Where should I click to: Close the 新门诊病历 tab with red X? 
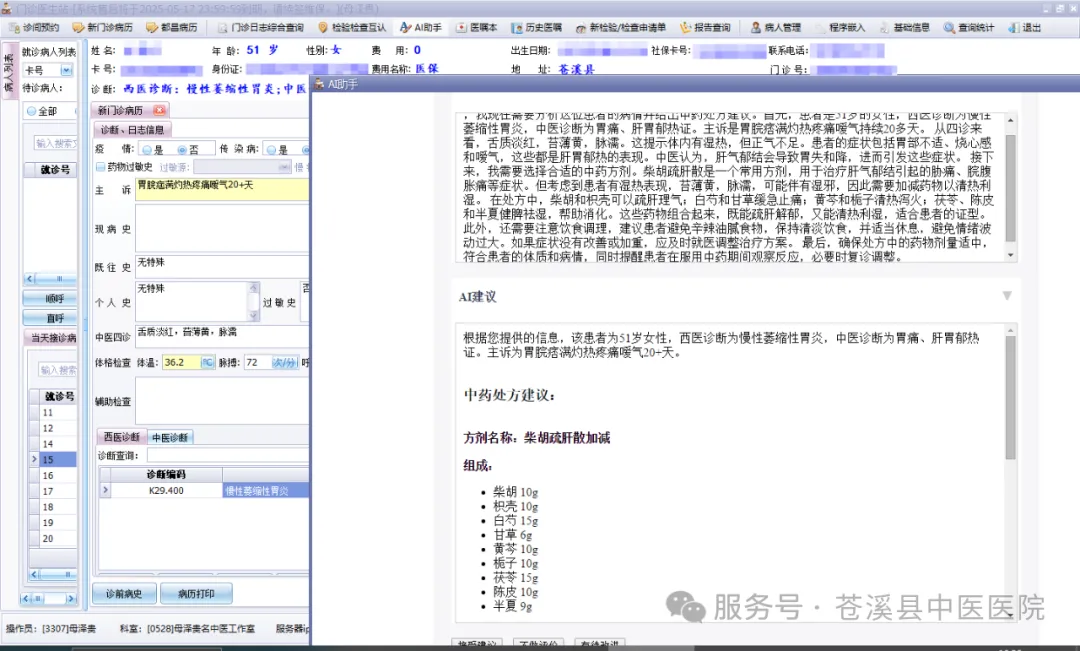pos(160,110)
